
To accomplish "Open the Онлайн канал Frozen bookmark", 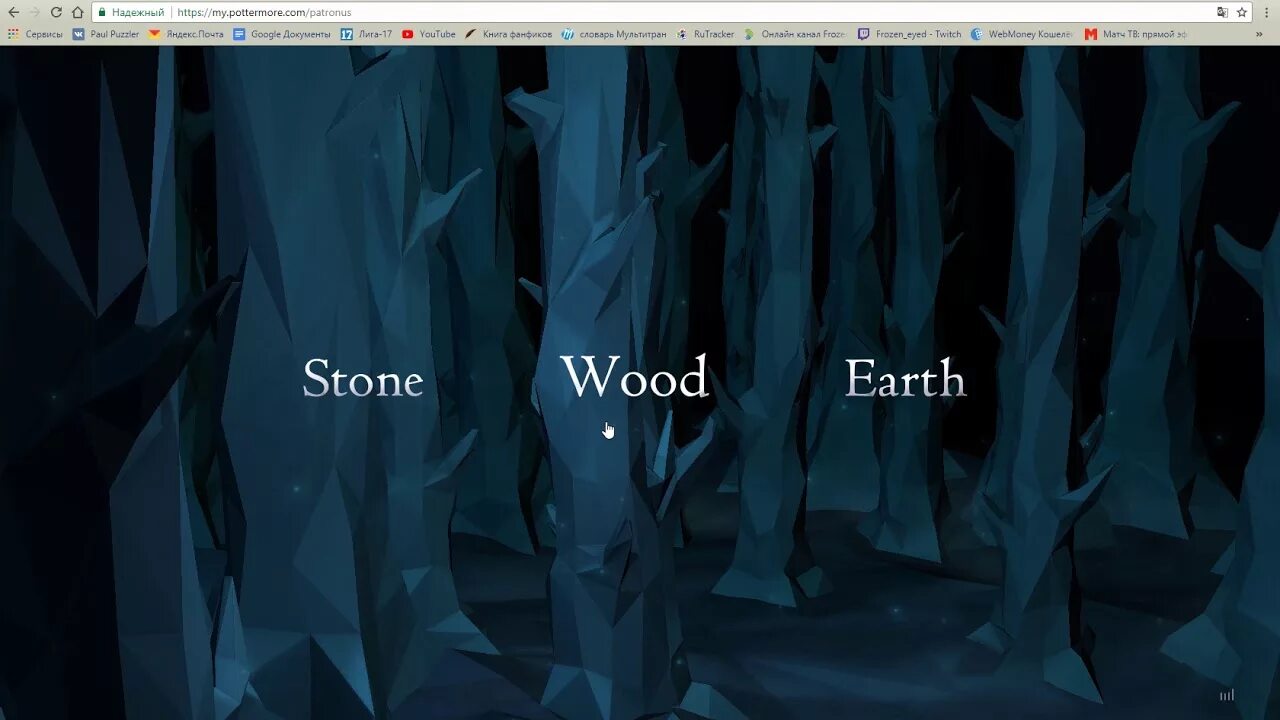I will [794, 34].
